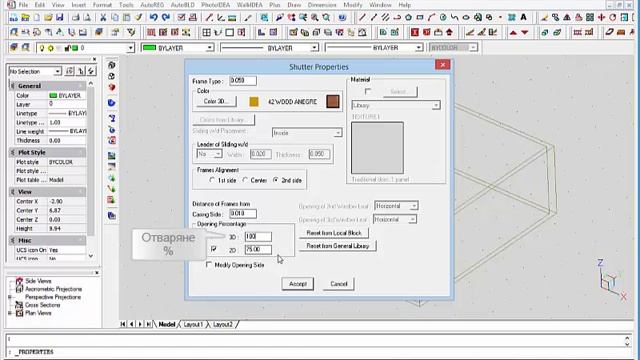
Task: Switch to the Layout1 tab
Action: (x=193, y=324)
